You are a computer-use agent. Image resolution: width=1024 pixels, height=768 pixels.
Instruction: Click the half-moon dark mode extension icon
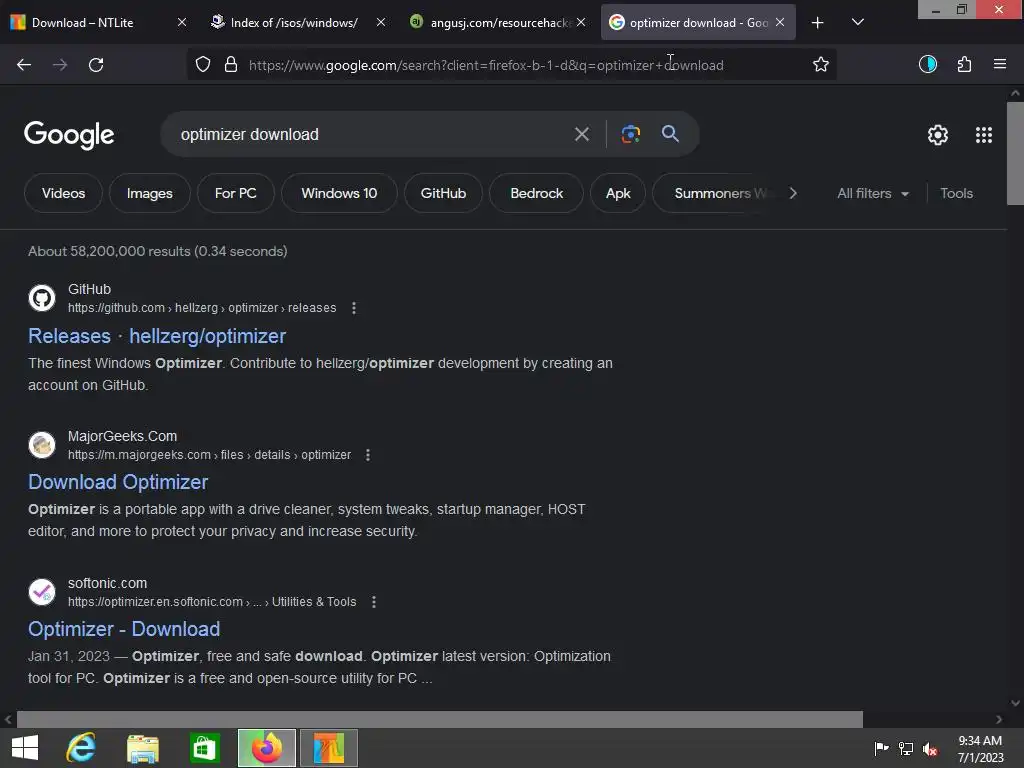[x=927, y=64]
